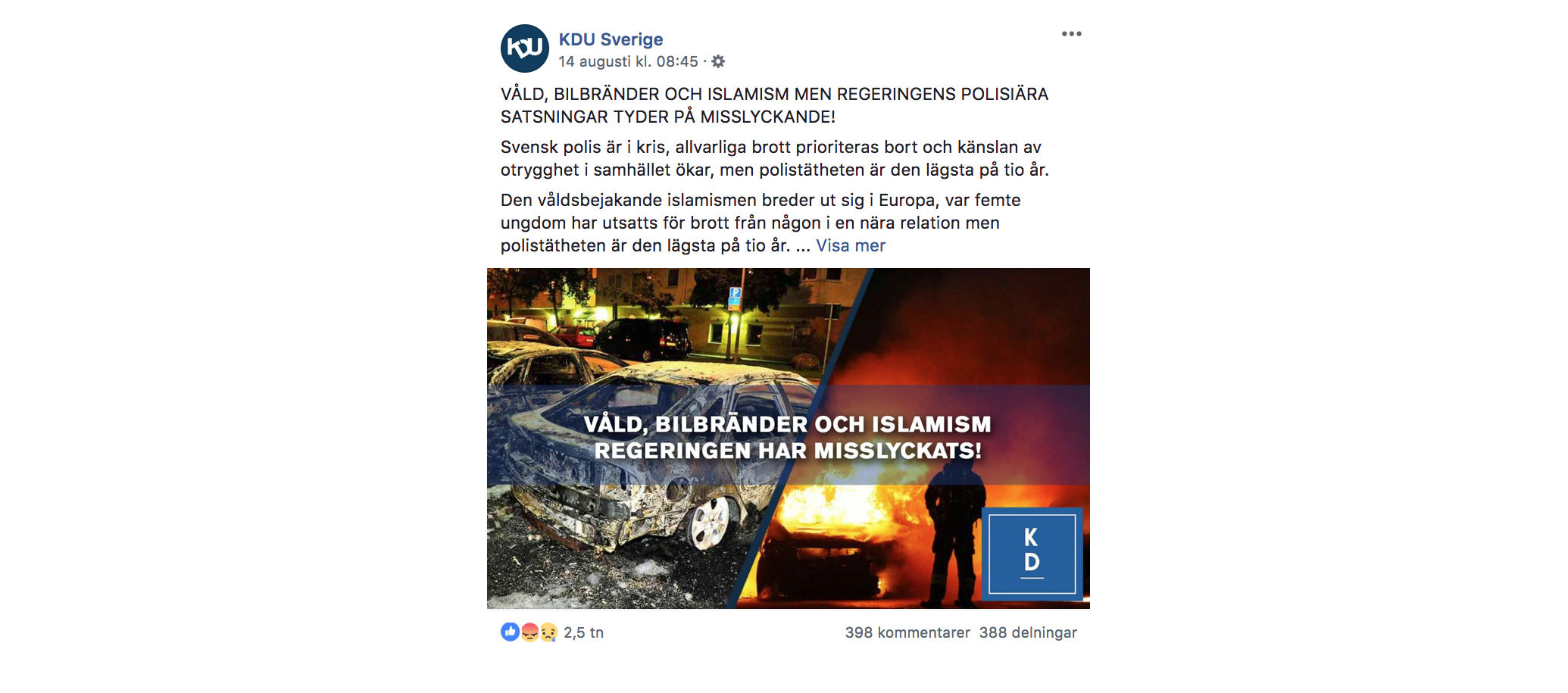Click the blue KD logo in image
Image resolution: width=1568 pixels, height=693 pixels.
point(1032,554)
